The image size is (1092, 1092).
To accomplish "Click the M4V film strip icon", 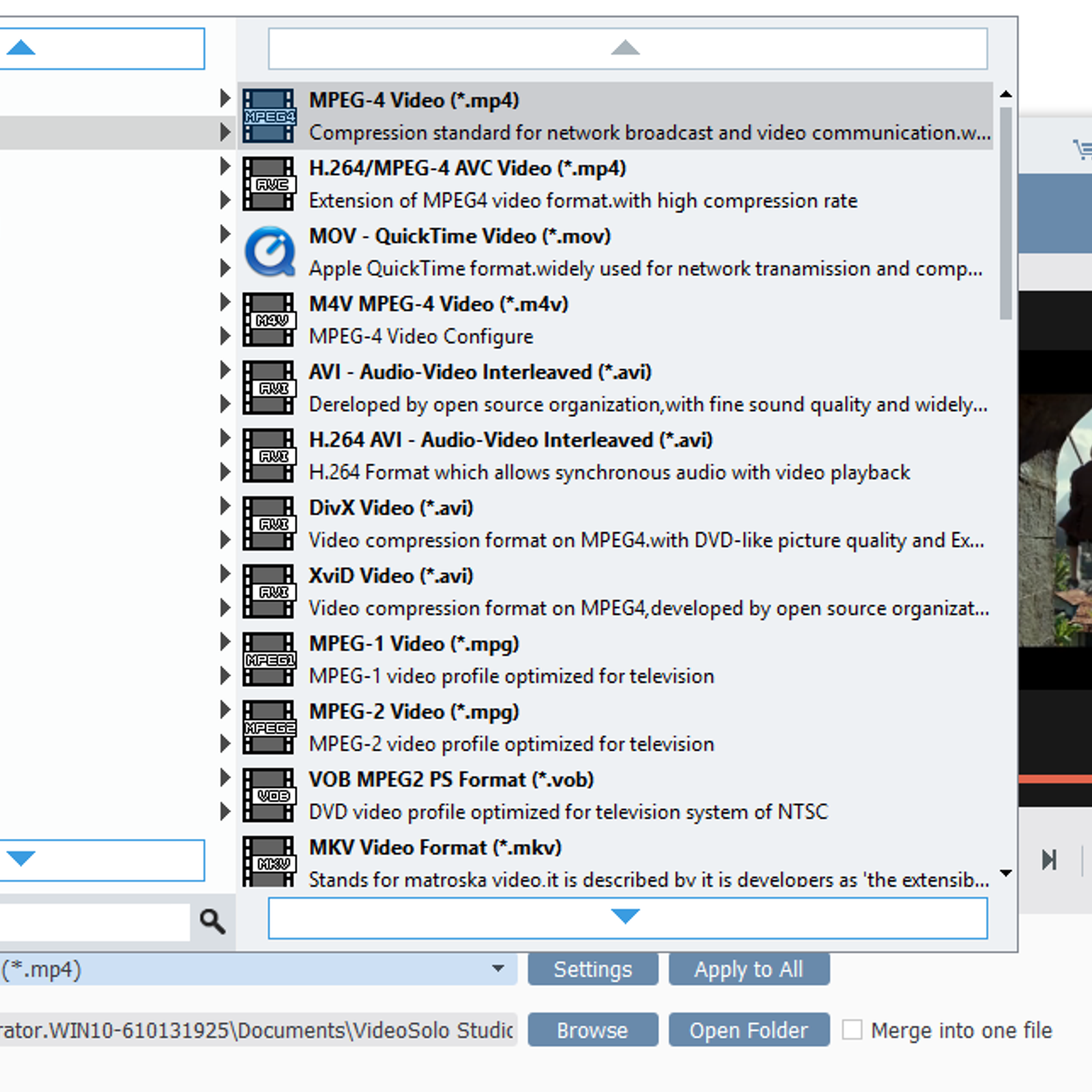I will [x=270, y=320].
